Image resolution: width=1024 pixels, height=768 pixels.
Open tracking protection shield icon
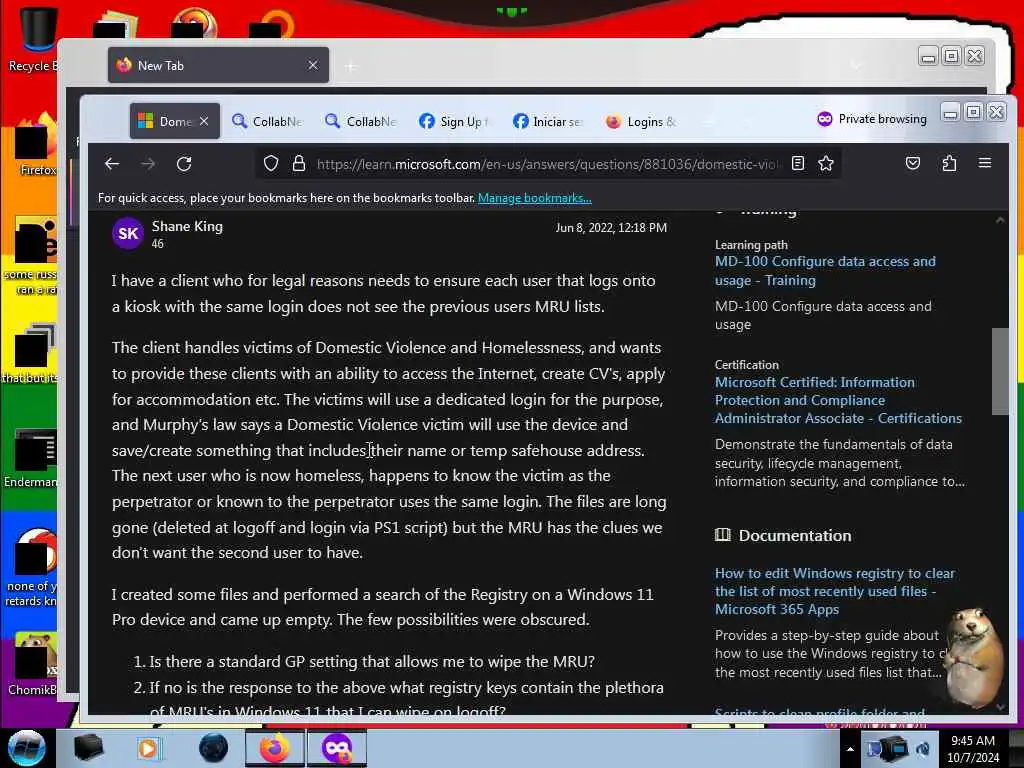271,163
